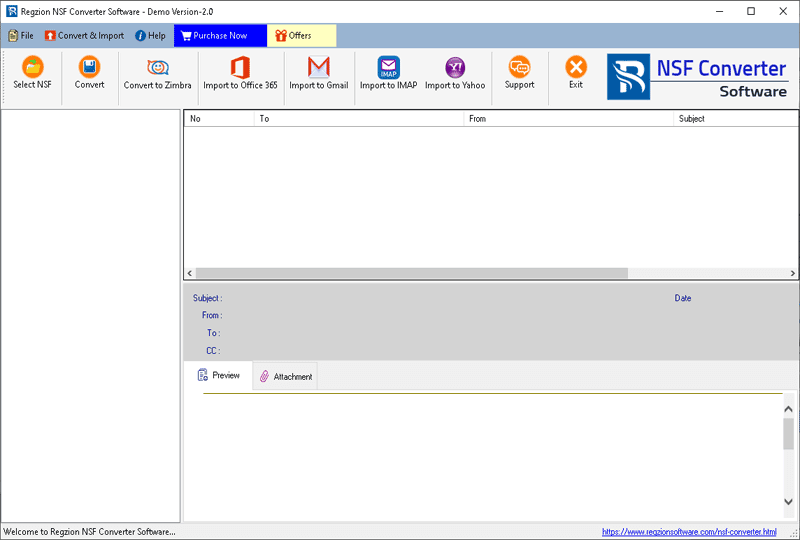
Task: Open the Convert & Import menu
Action: pyautogui.click(x=84, y=36)
